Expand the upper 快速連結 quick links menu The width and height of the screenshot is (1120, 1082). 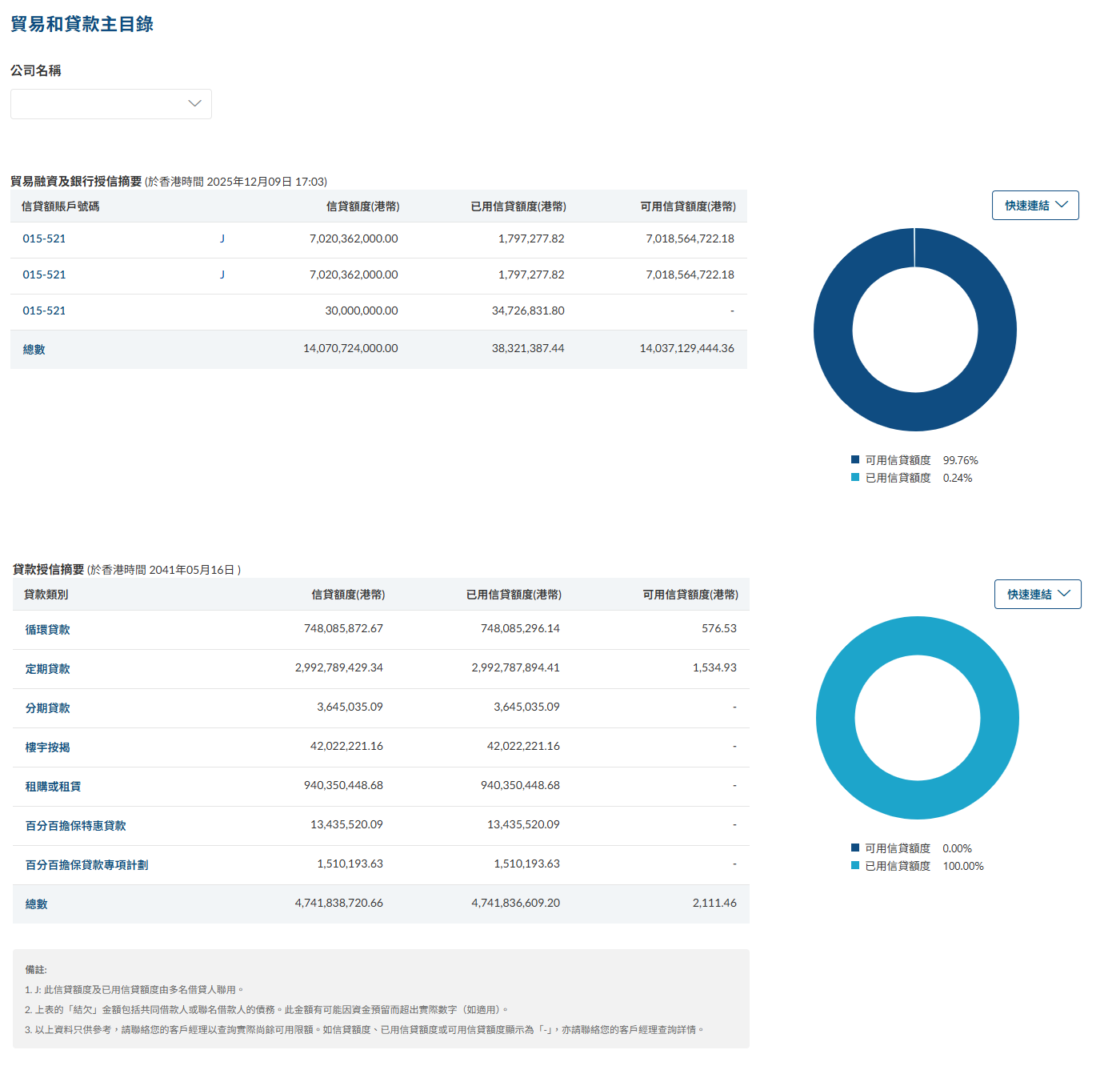coord(1035,206)
